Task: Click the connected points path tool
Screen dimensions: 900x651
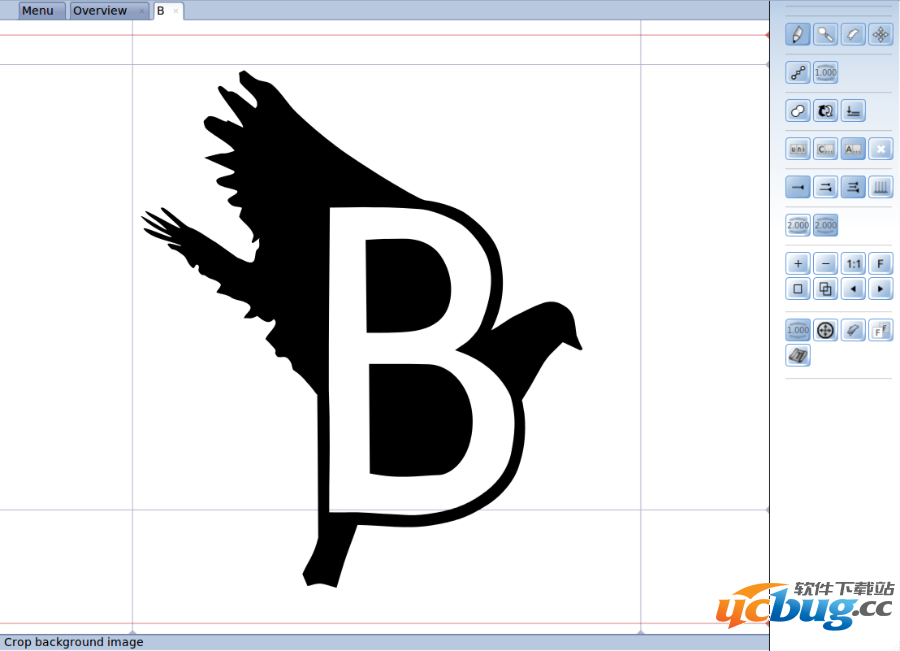Action: pos(798,72)
